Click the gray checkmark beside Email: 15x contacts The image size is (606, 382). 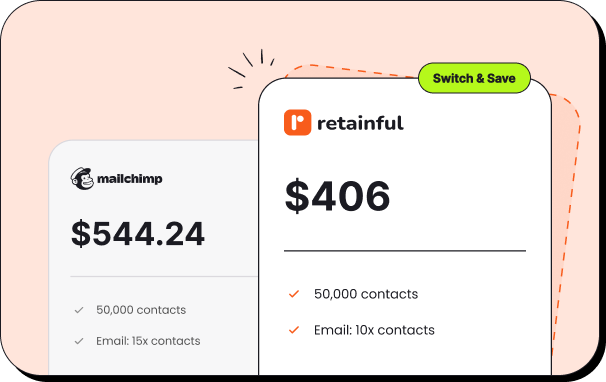[79, 341]
